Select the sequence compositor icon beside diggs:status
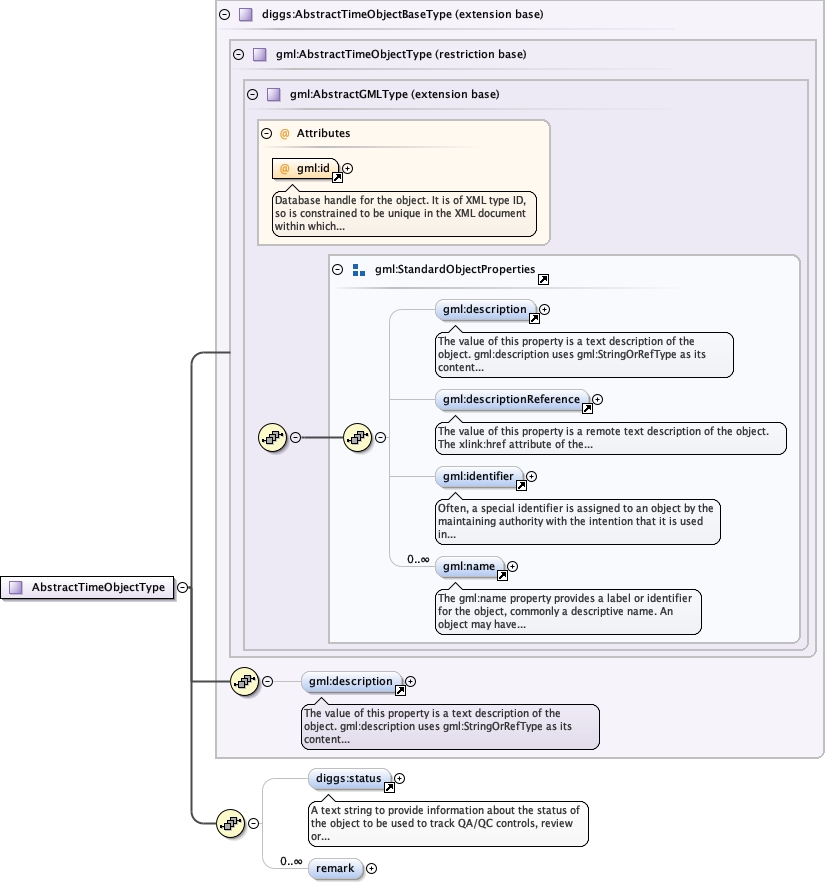Screen dimensions: 826x884 point(231,823)
